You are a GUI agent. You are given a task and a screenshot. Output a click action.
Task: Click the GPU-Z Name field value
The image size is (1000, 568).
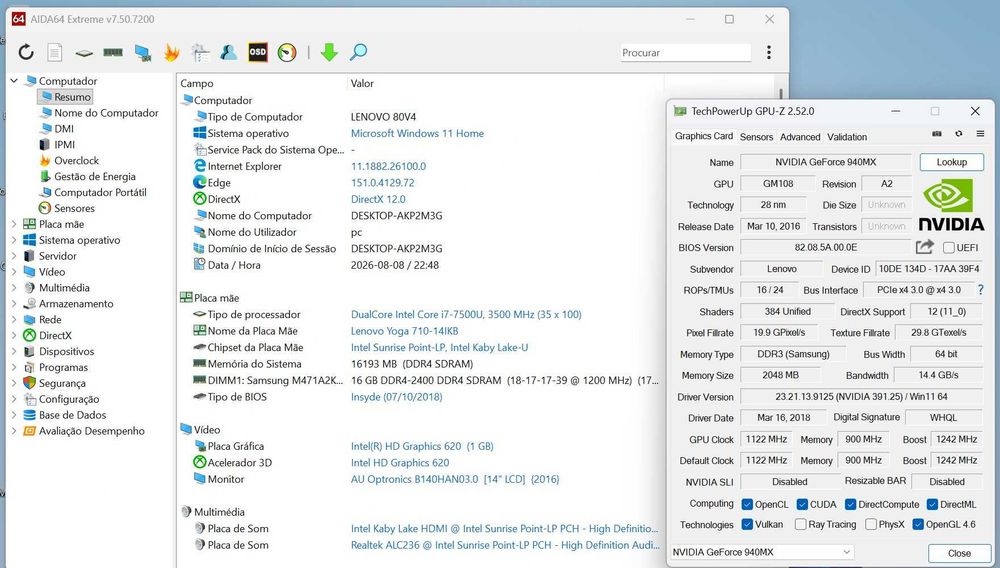(825, 162)
